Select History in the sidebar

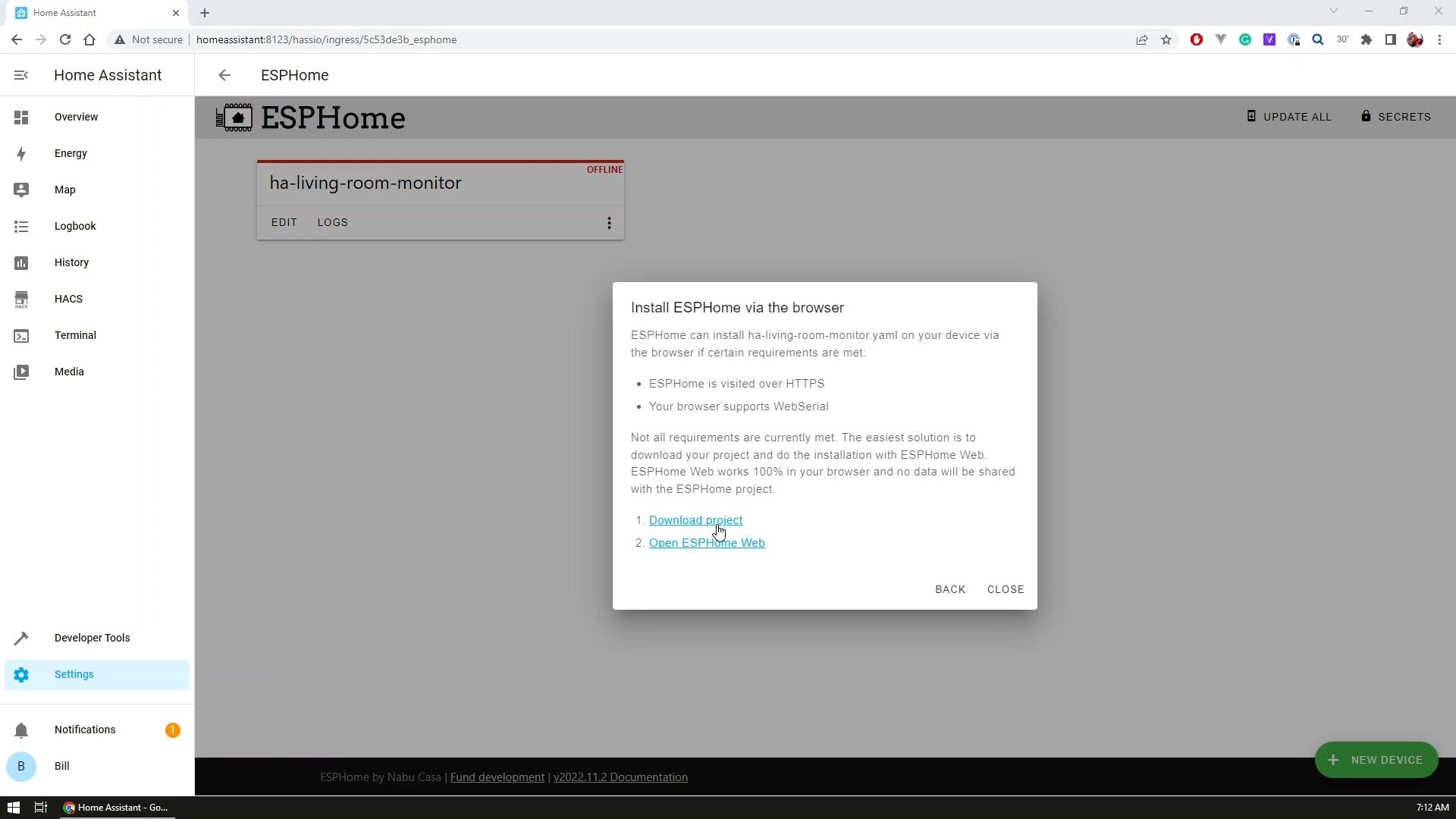[97, 262]
